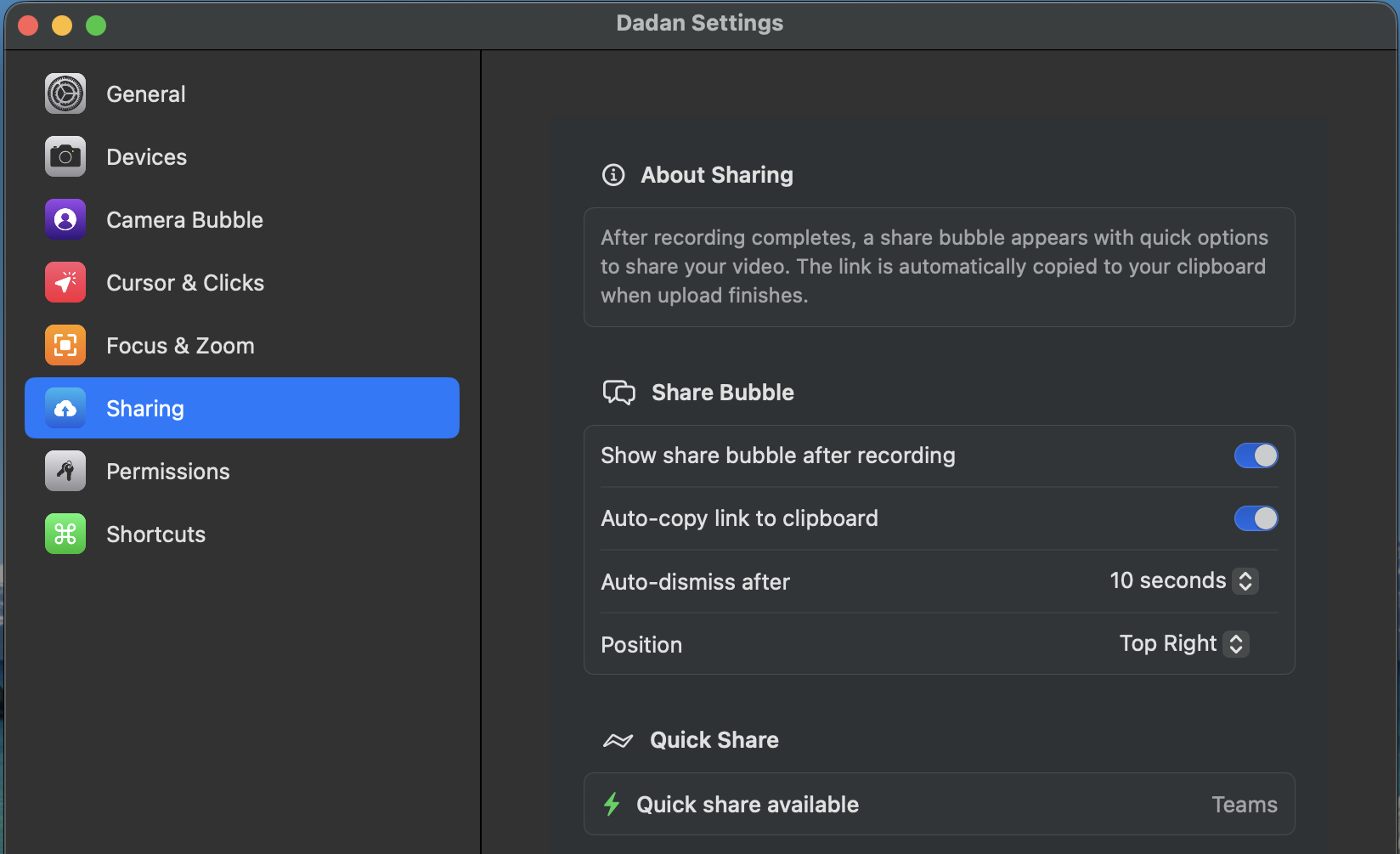1400x854 pixels.
Task: Open the Focus & Zoom icon
Action: (x=65, y=345)
